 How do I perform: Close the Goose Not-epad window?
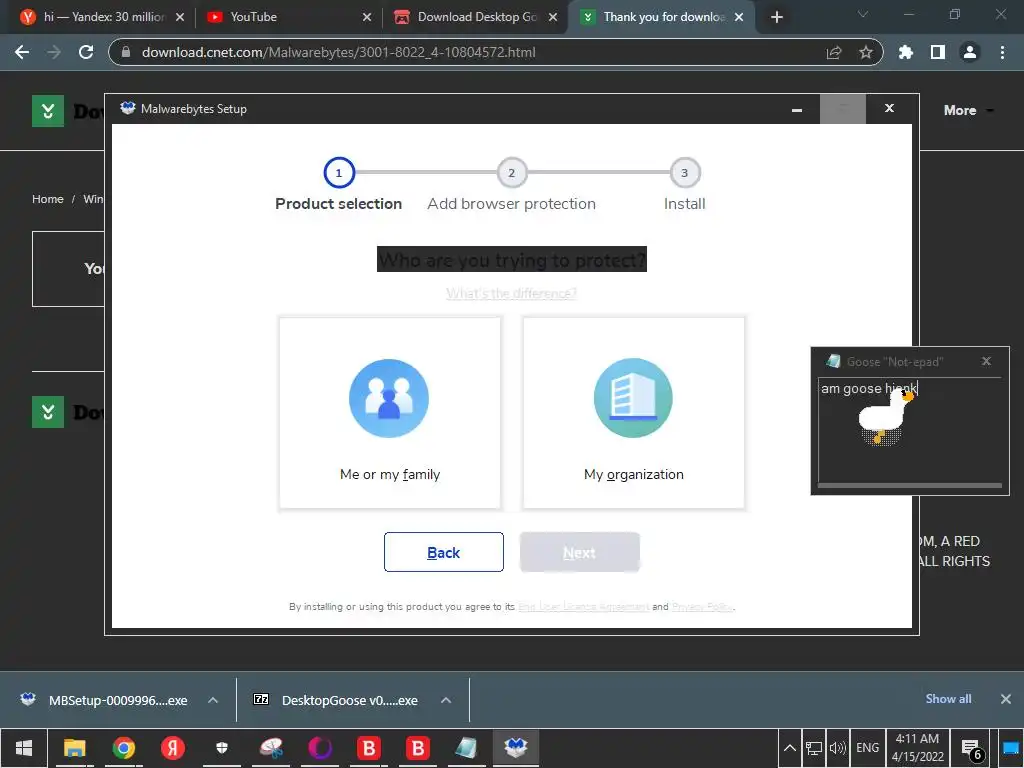986,361
